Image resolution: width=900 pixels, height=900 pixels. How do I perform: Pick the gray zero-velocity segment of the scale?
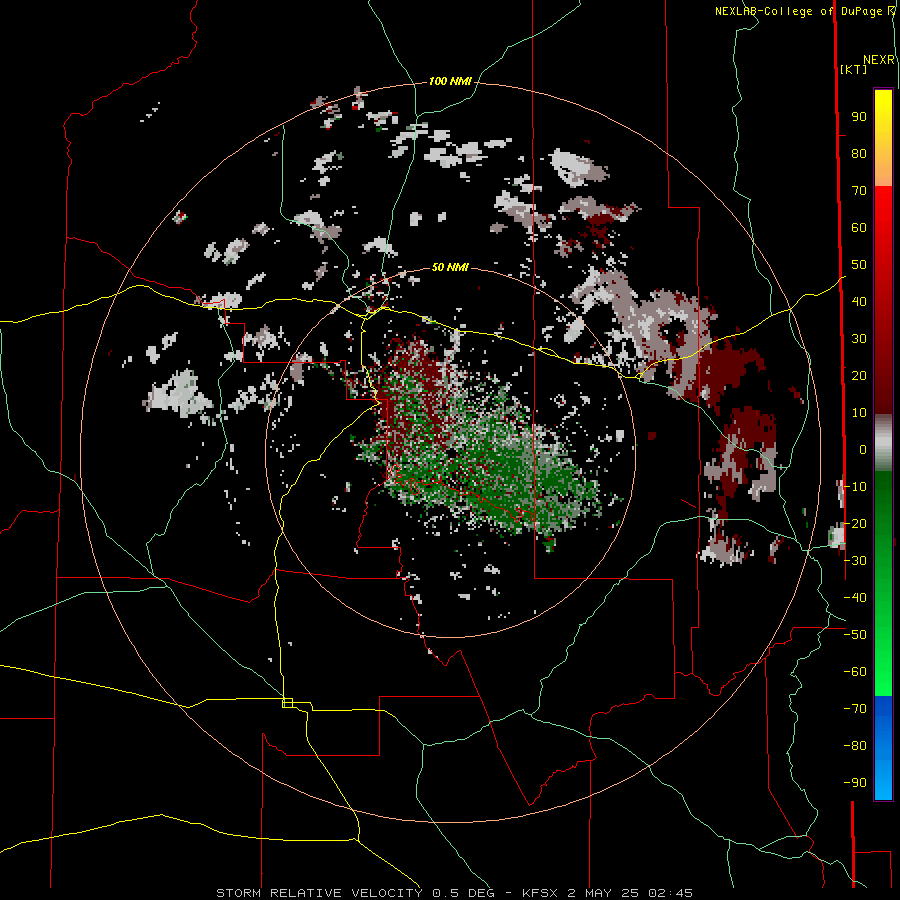(883, 443)
